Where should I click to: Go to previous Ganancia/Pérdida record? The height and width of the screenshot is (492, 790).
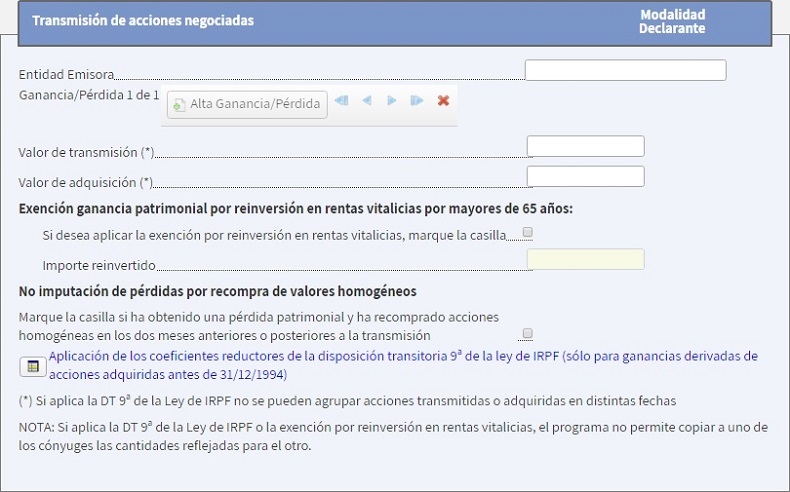tap(367, 101)
